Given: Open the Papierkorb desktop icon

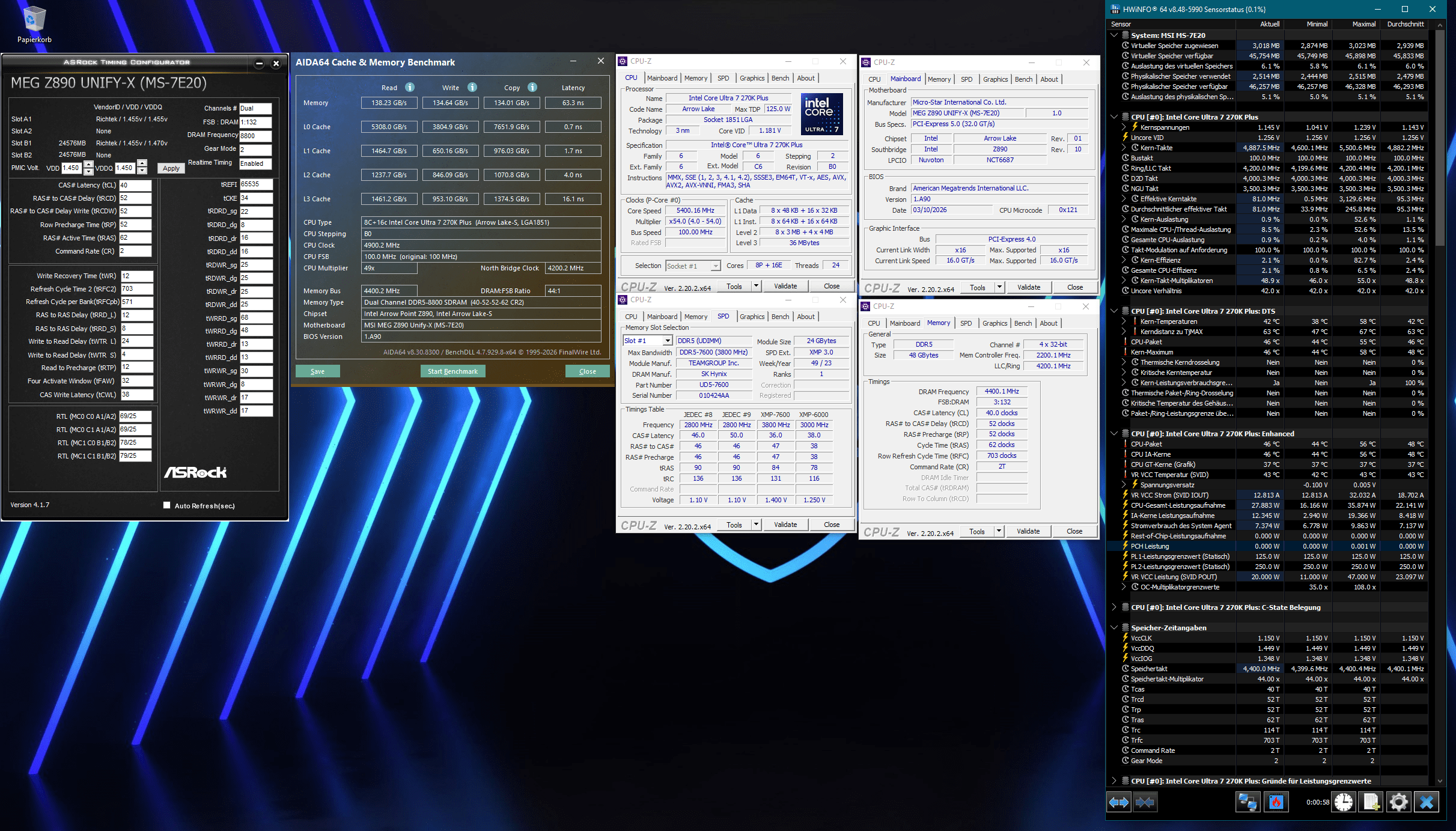Looking at the screenshot, I should (x=34, y=25).
